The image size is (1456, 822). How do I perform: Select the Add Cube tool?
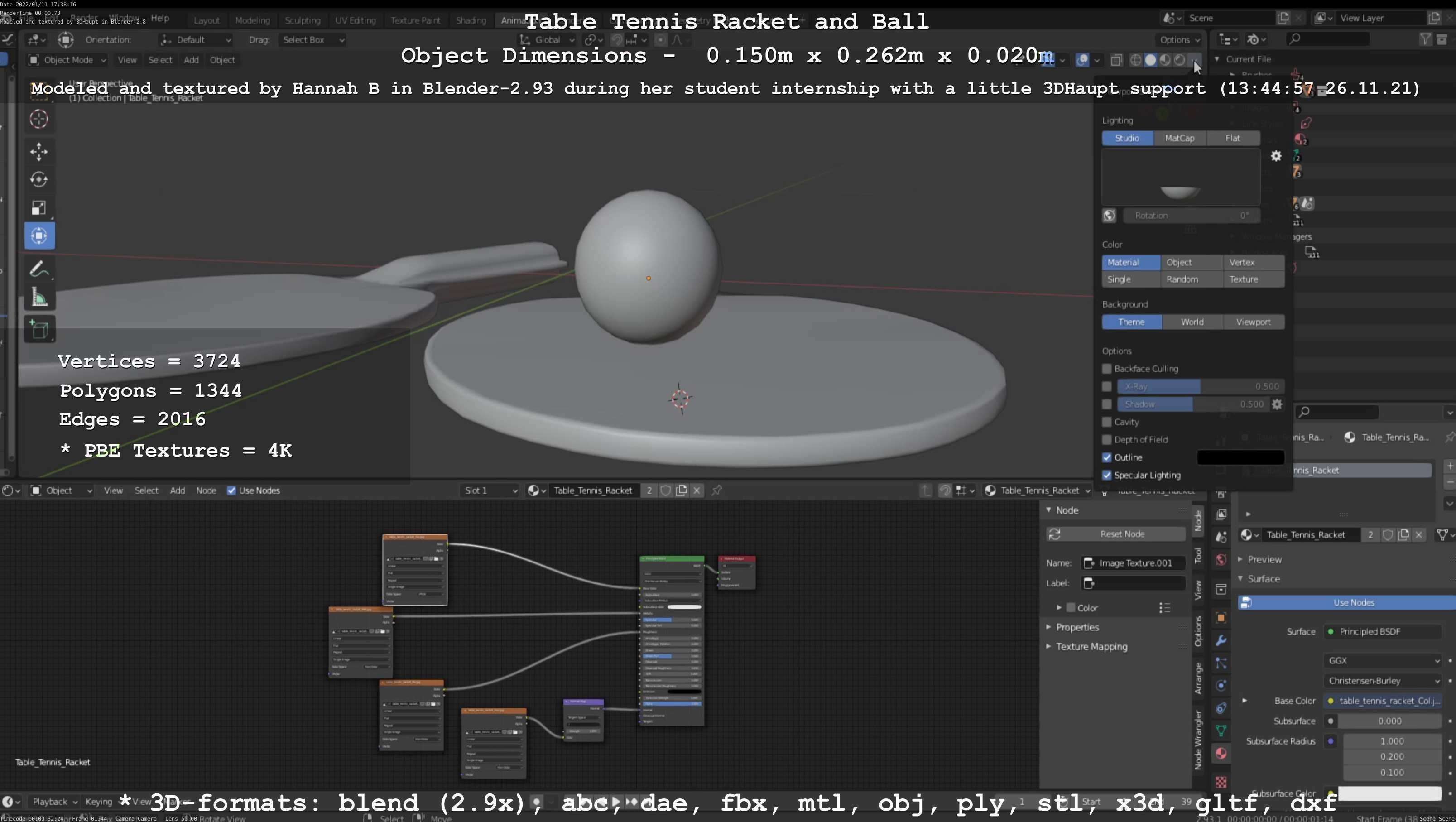tap(39, 330)
